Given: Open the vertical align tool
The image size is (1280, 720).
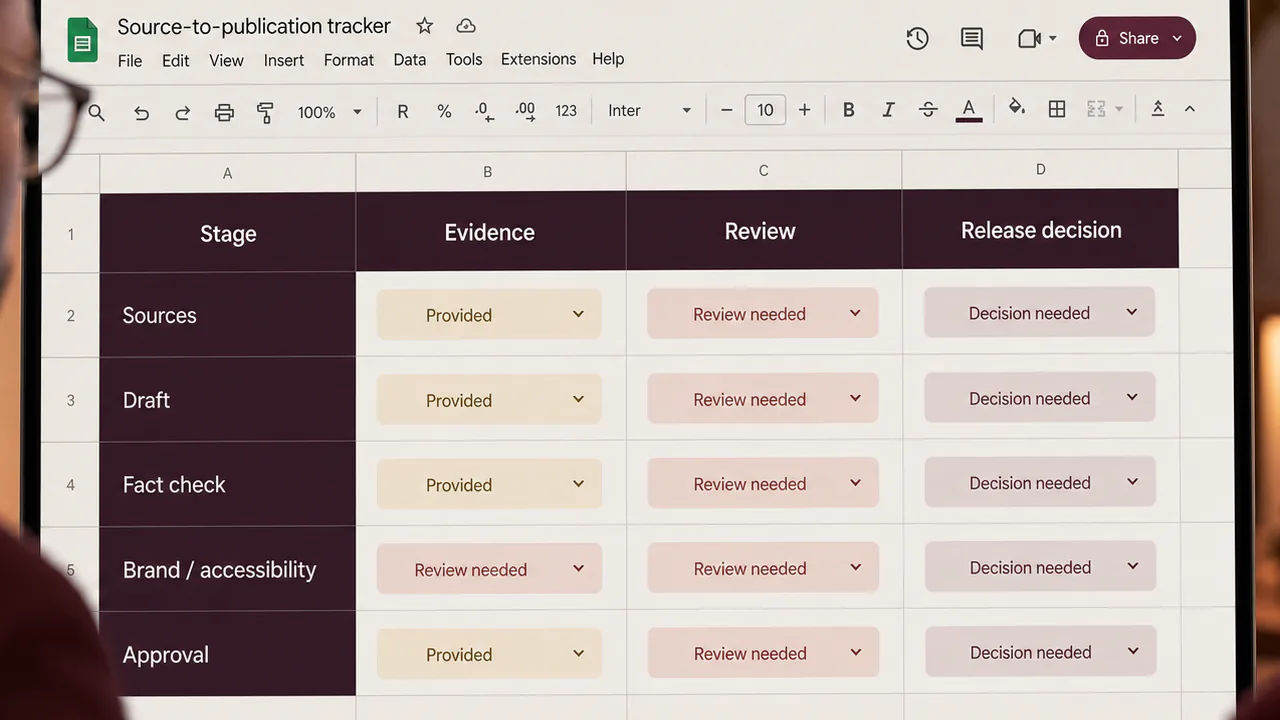Looking at the screenshot, I should (x=1158, y=108).
